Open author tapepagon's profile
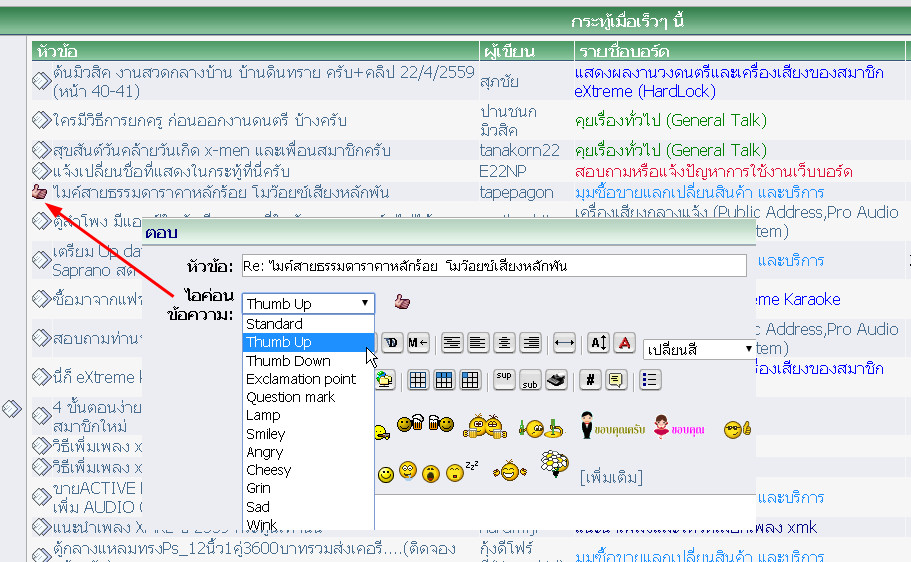 pos(516,192)
